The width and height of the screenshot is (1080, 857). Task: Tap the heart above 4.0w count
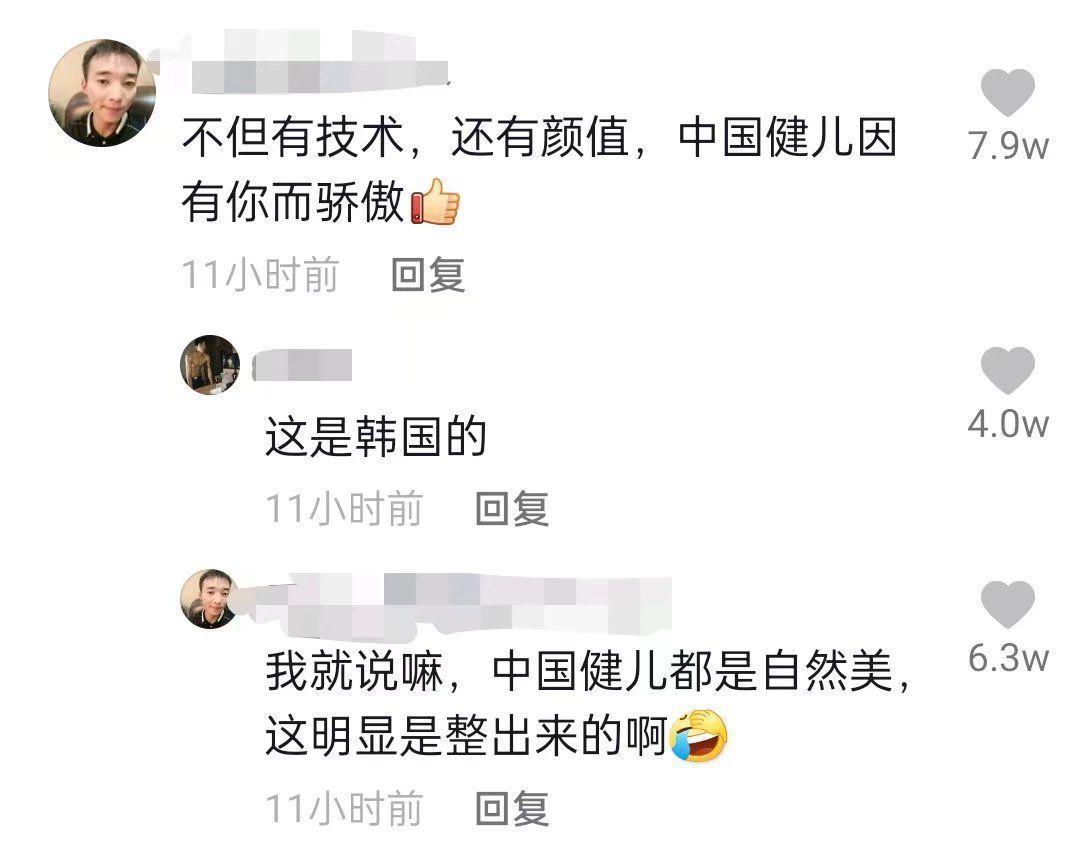pos(1008,371)
